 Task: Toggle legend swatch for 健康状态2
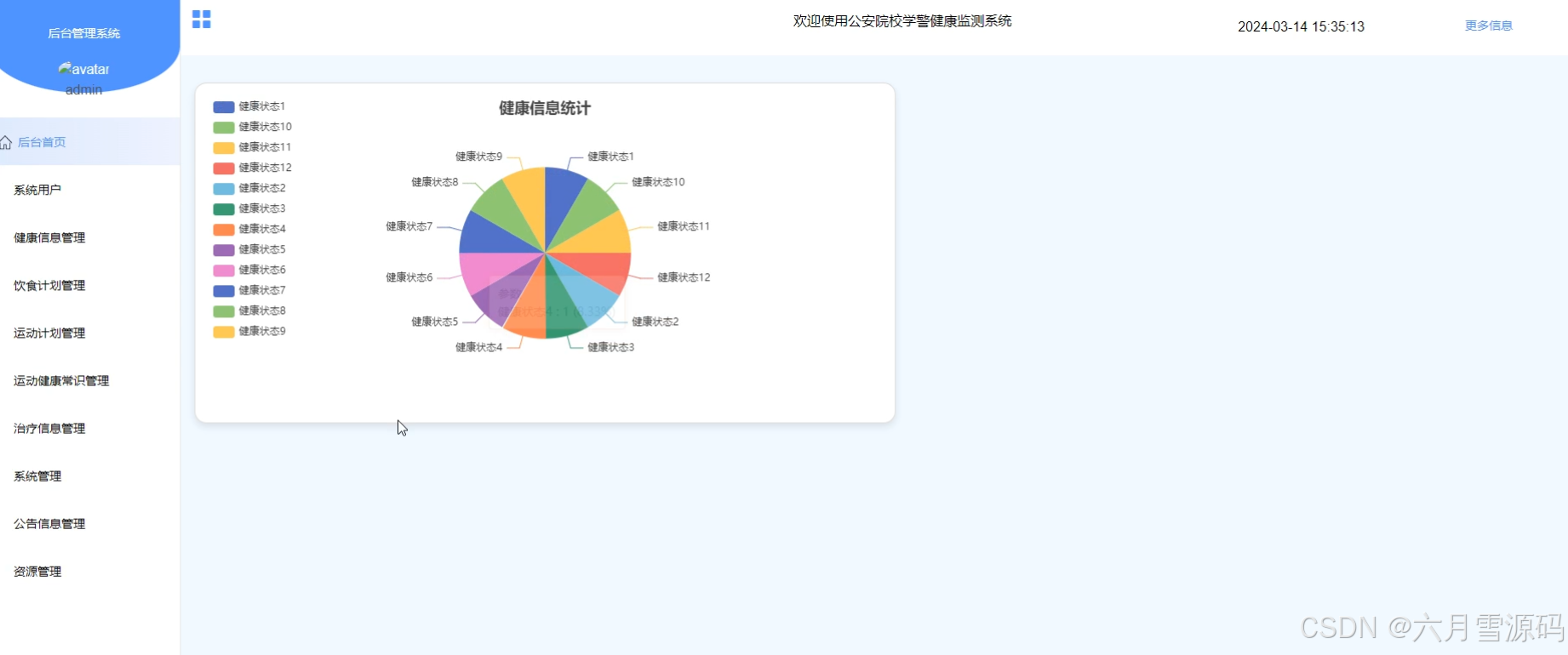coord(224,189)
